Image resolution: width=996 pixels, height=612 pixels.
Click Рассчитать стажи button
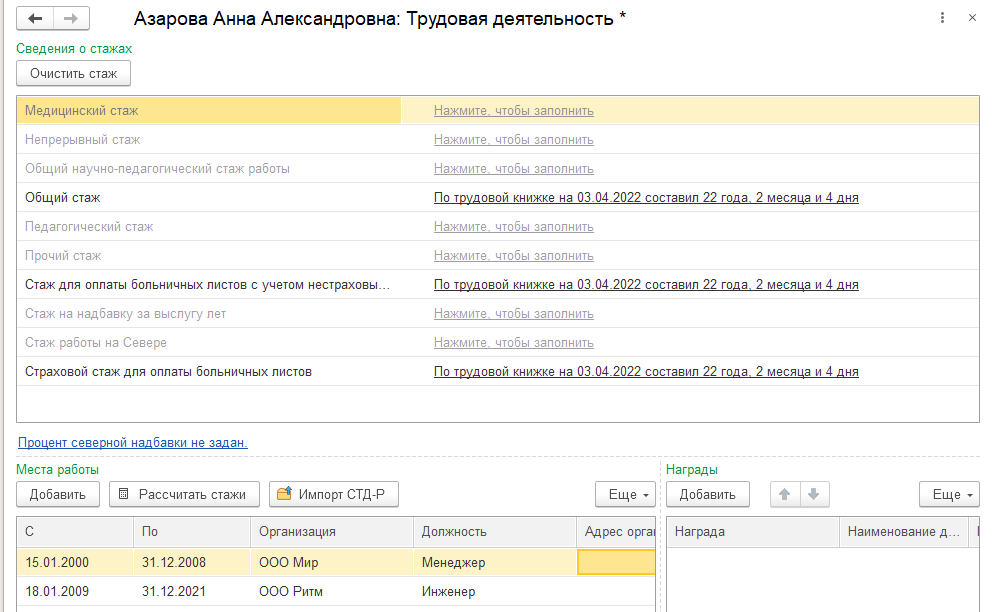(x=185, y=494)
